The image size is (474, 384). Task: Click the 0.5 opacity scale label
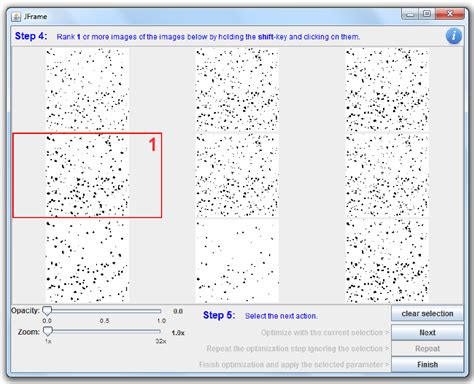click(104, 321)
